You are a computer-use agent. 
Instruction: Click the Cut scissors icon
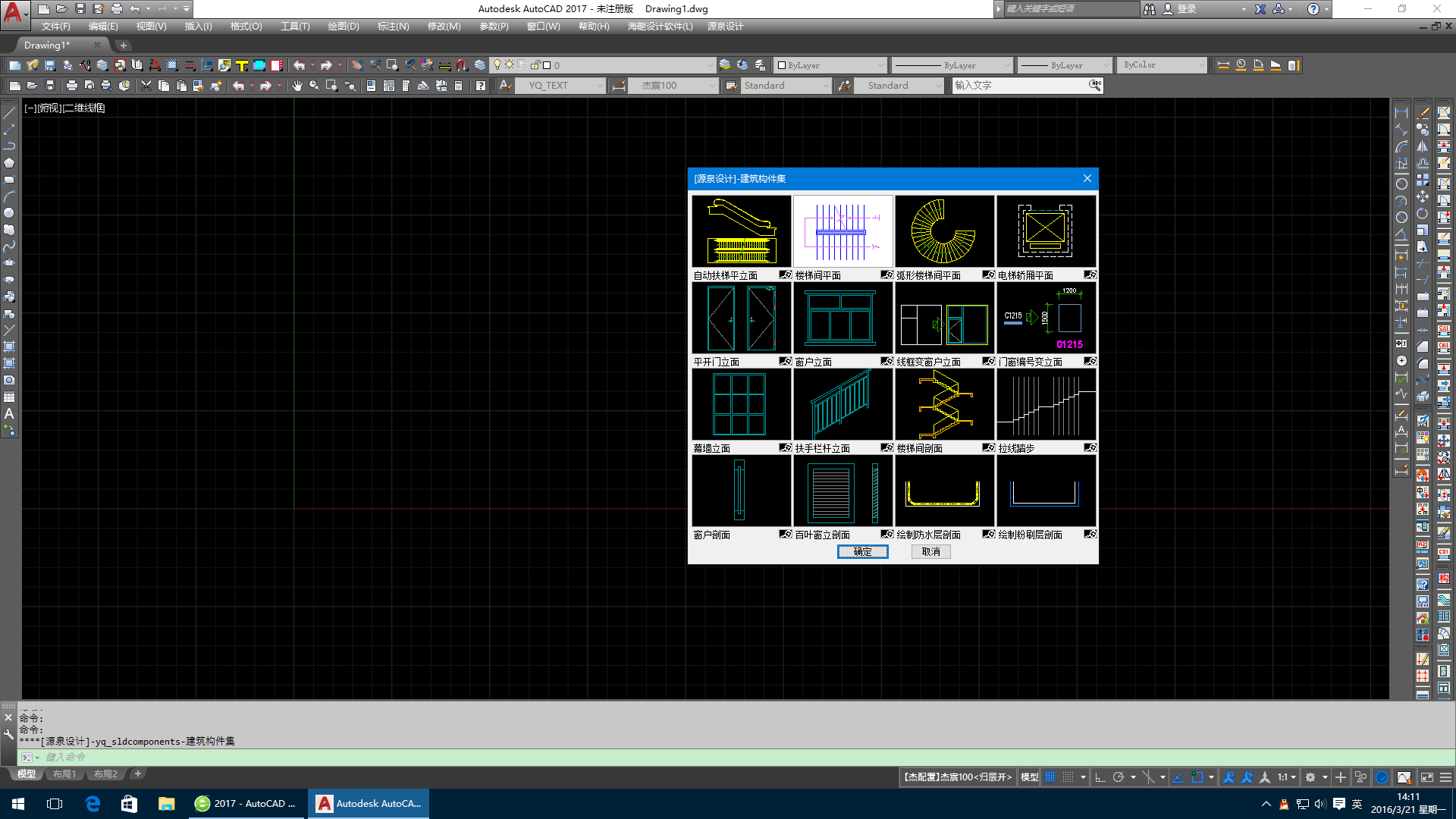point(146,86)
